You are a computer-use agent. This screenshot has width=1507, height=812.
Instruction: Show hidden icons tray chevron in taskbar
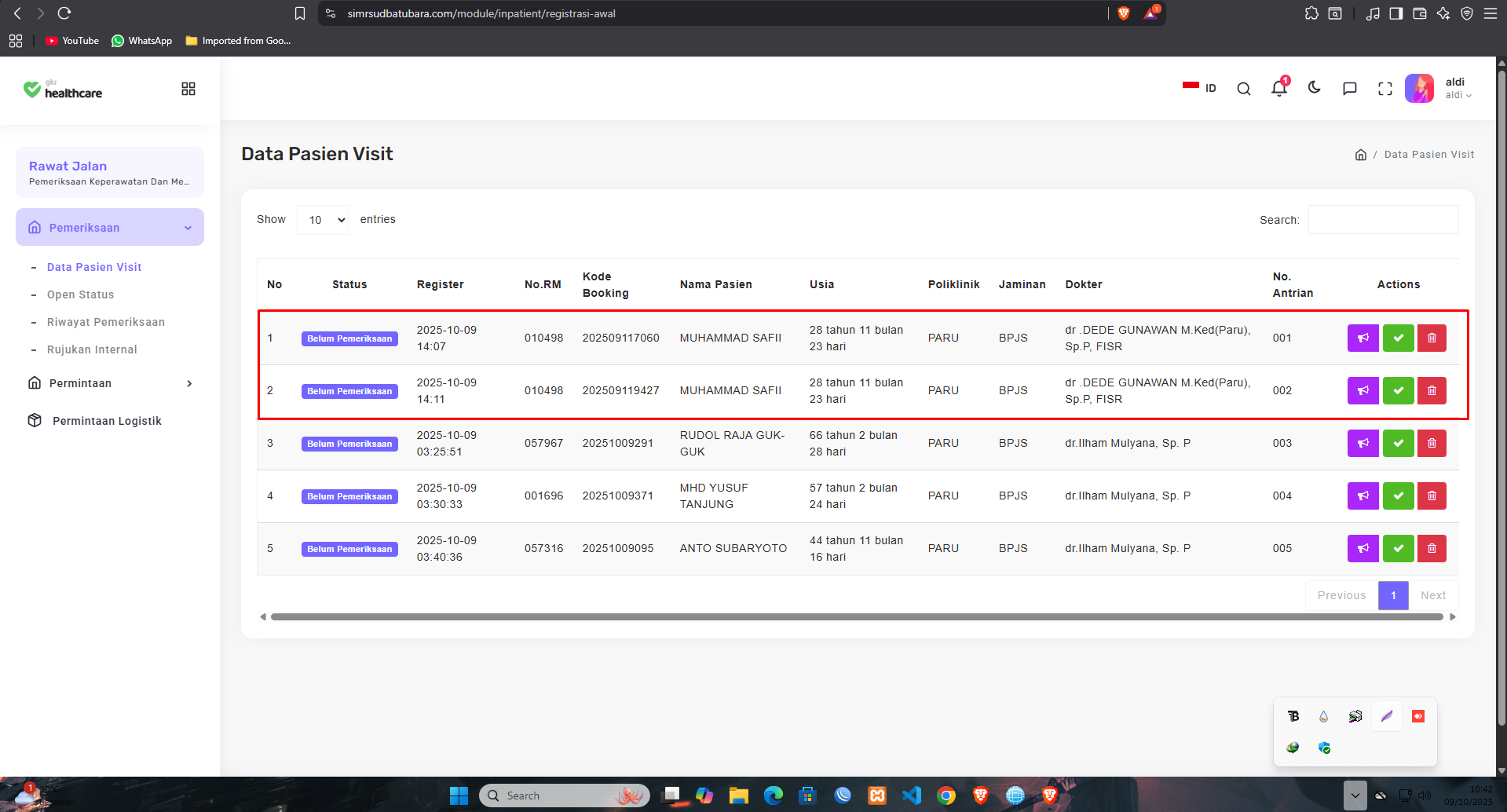click(1355, 796)
